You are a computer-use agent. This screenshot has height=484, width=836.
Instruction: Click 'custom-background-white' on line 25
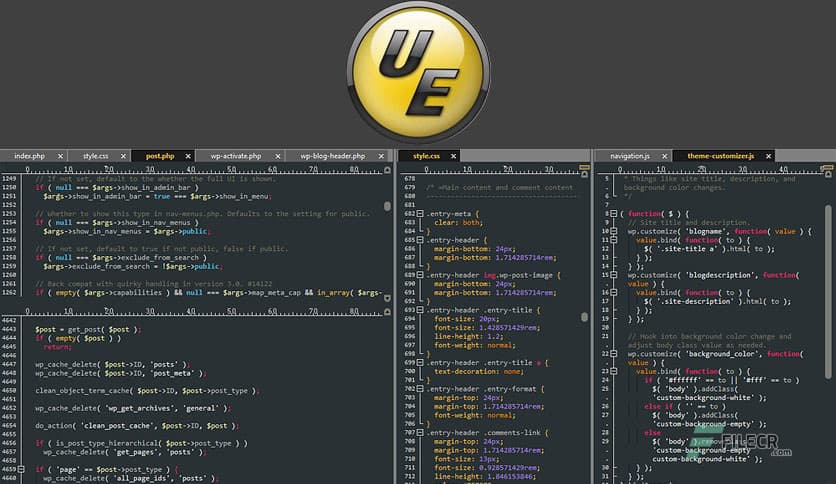click(705, 398)
